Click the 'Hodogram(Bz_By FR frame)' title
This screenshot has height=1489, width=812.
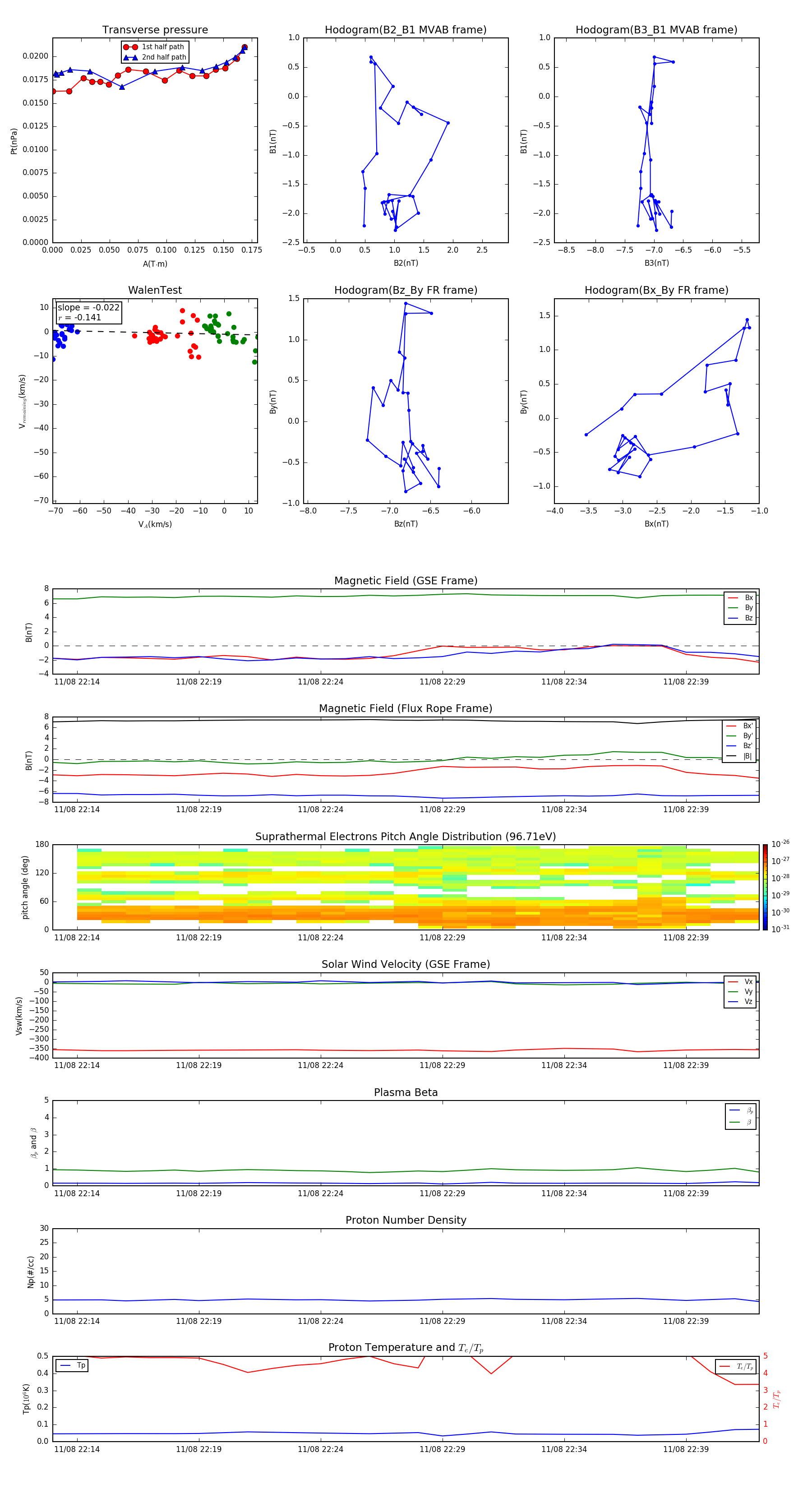click(x=406, y=290)
